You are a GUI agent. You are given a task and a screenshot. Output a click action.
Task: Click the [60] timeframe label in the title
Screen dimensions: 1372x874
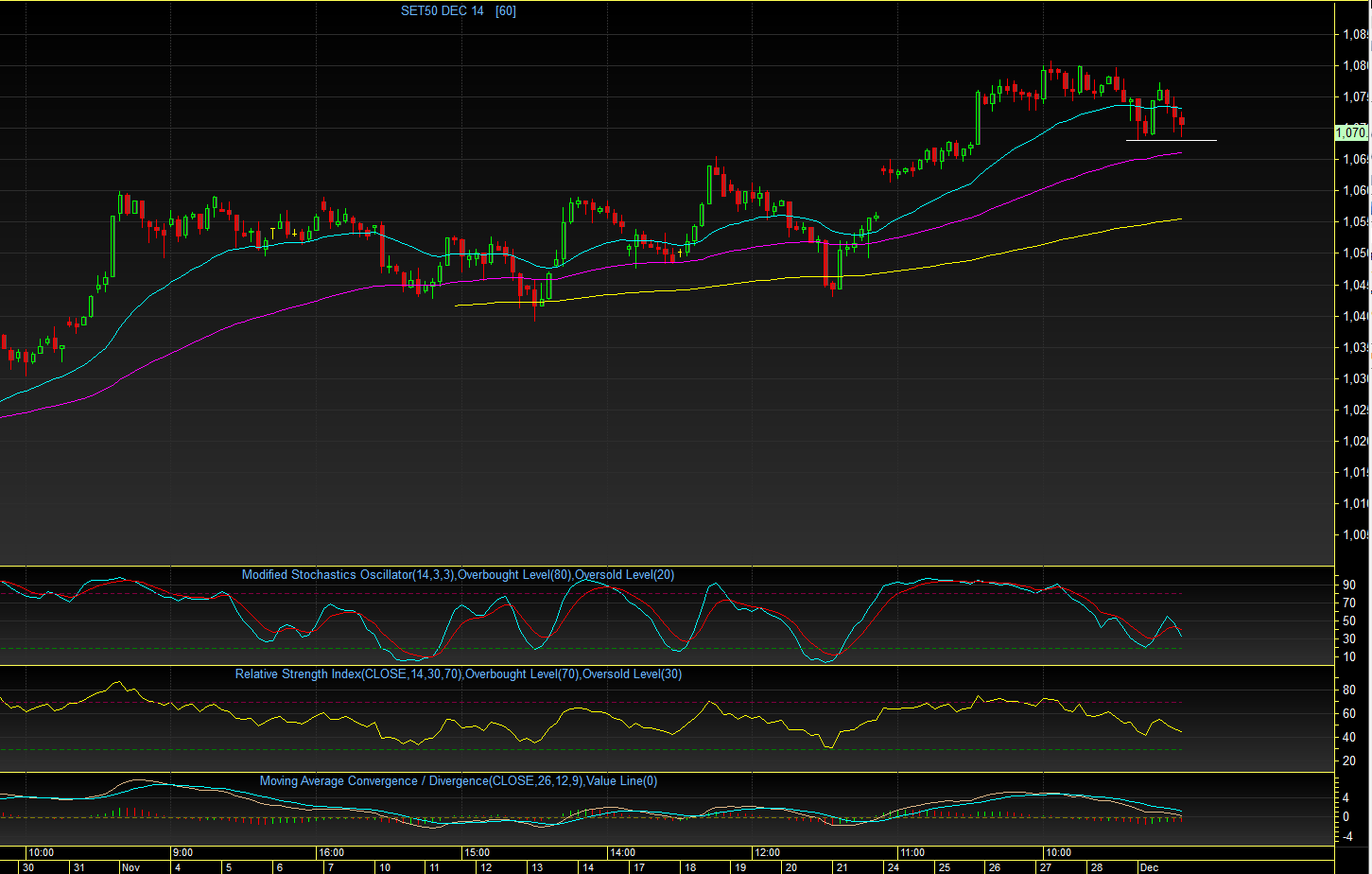(x=506, y=11)
